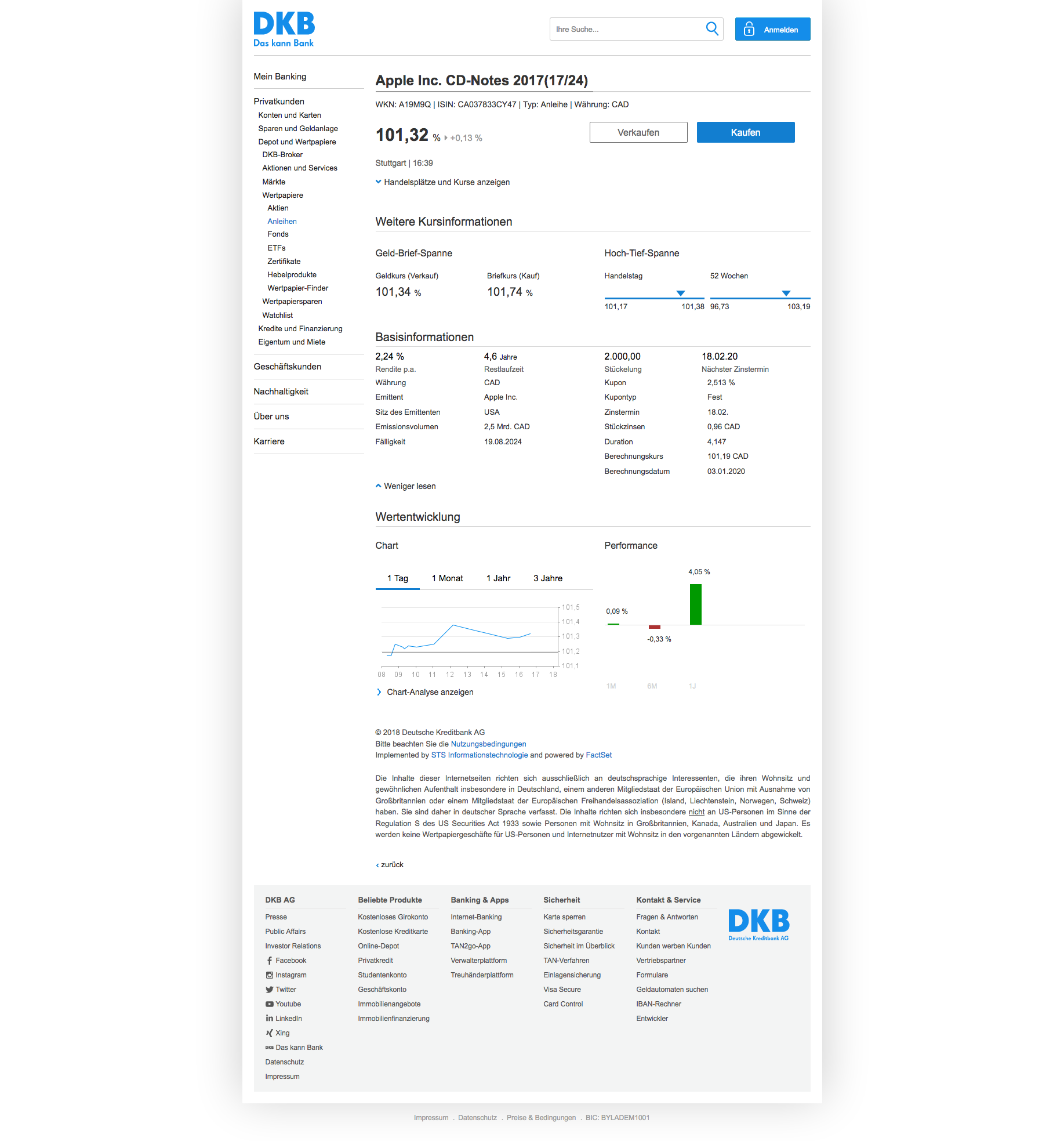
Task: Open Geschäftskunden in the sidebar
Action: [x=288, y=367]
